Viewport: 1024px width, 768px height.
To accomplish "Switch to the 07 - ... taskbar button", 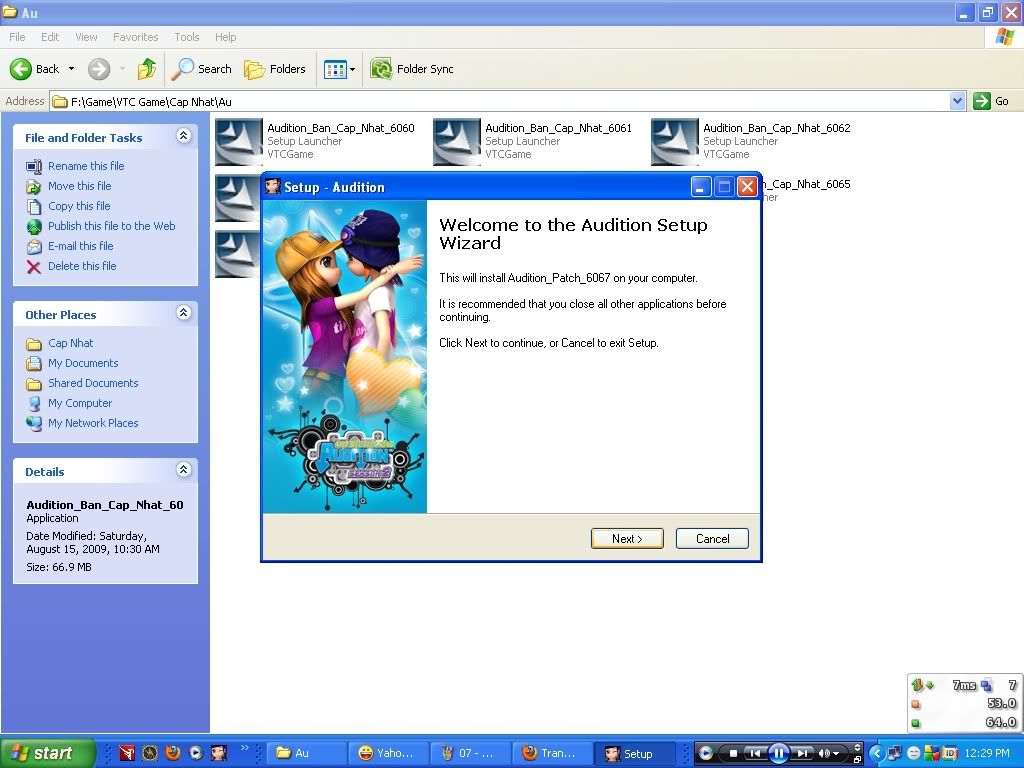I will click(x=469, y=753).
